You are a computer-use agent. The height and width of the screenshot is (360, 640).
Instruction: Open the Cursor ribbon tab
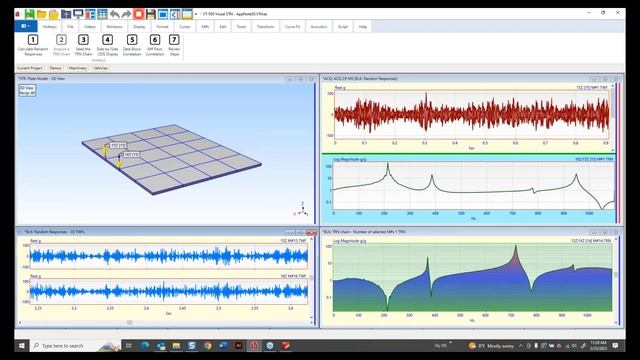pos(185,27)
